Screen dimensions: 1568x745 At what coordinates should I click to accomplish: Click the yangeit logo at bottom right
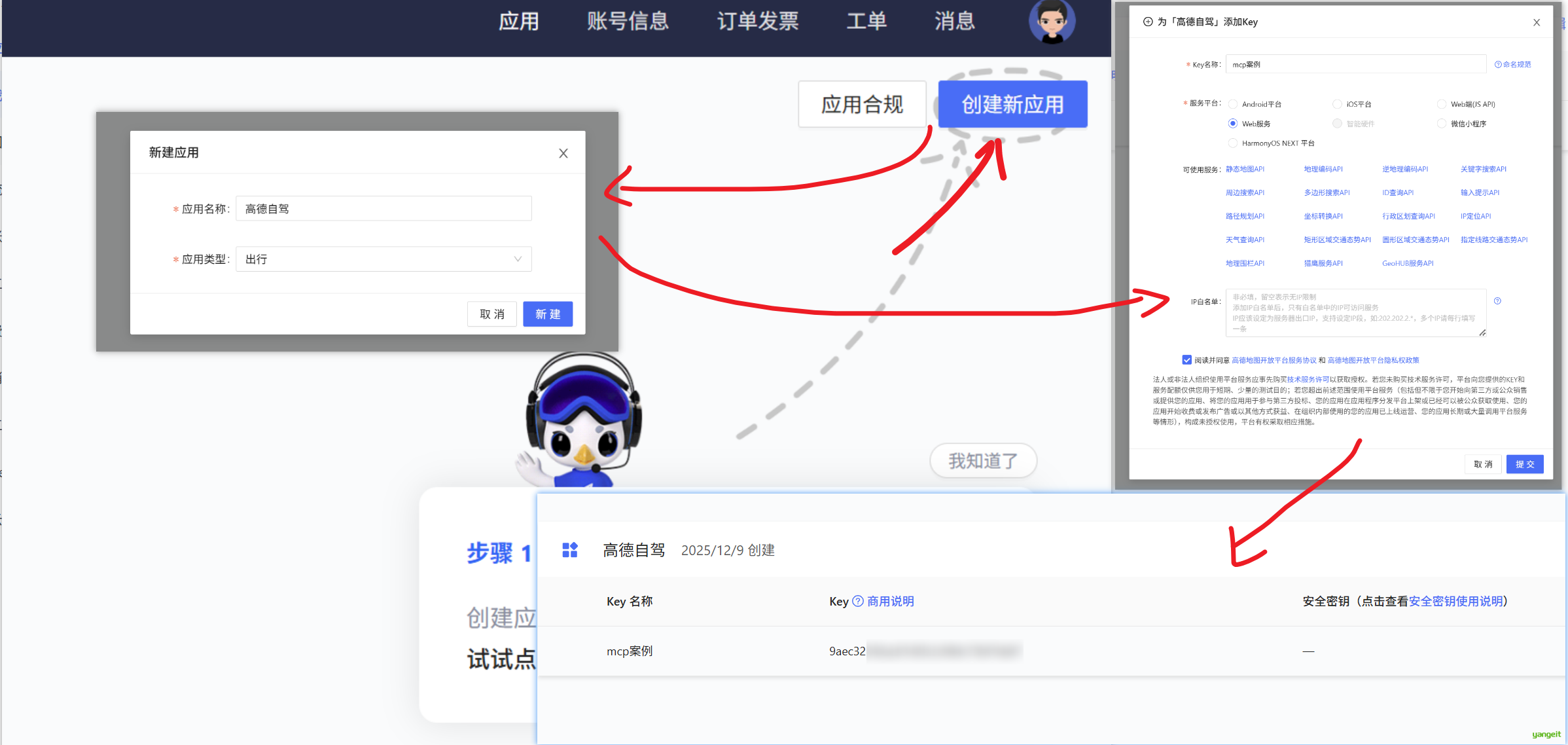tap(1544, 734)
